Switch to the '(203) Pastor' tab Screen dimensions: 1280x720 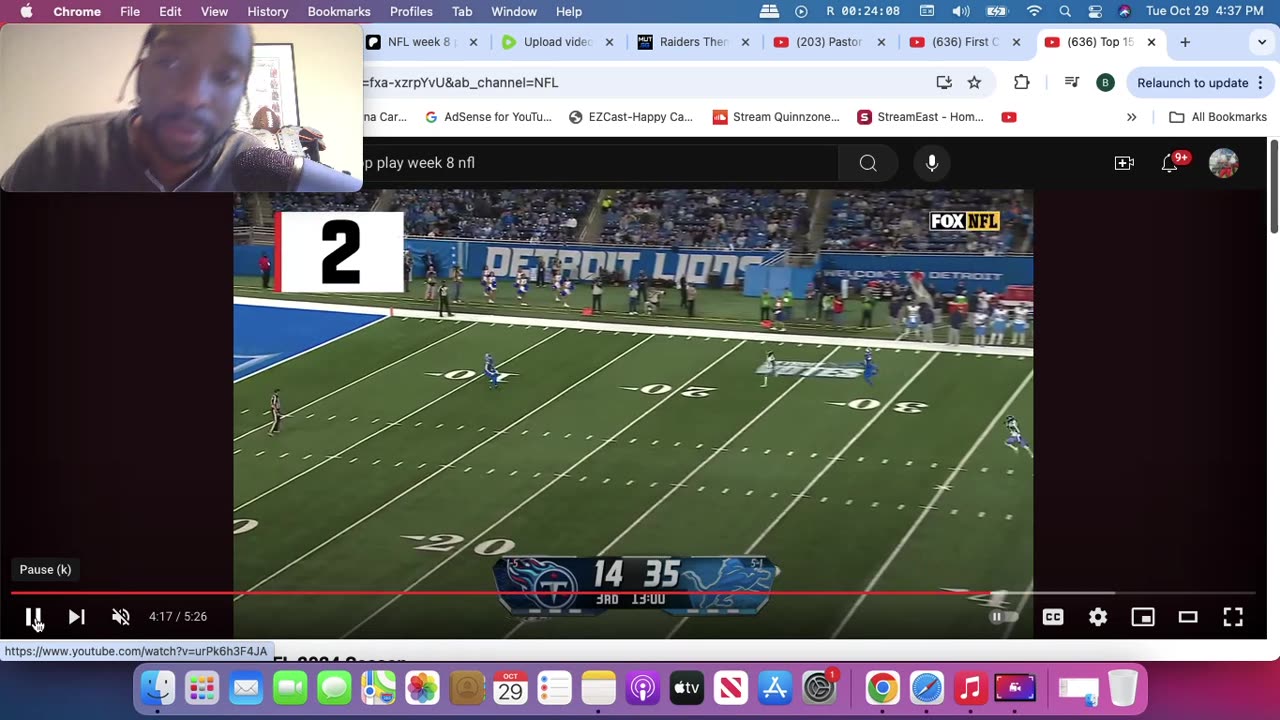click(x=829, y=42)
